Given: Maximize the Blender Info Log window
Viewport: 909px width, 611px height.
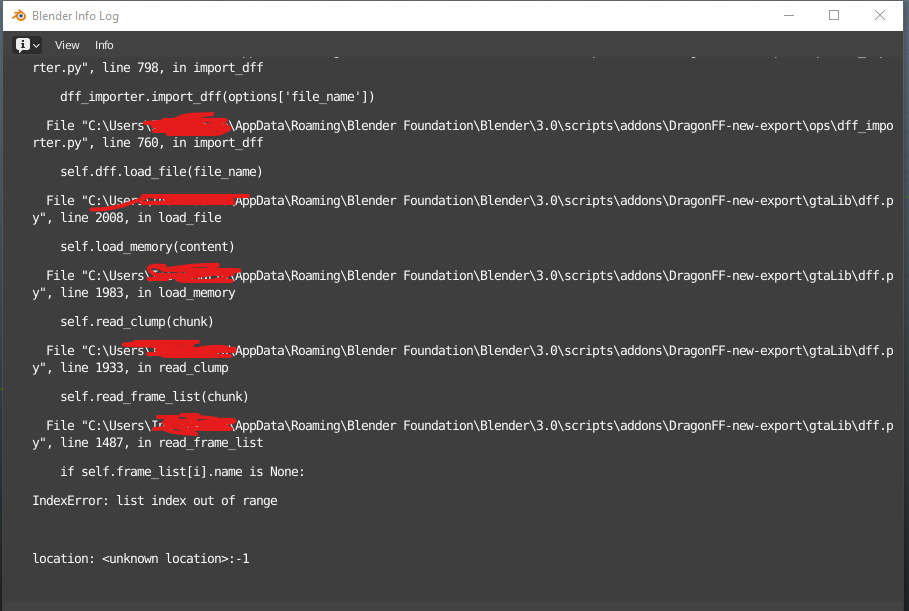Looking at the screenshot, I should click(x=834, y=15).
